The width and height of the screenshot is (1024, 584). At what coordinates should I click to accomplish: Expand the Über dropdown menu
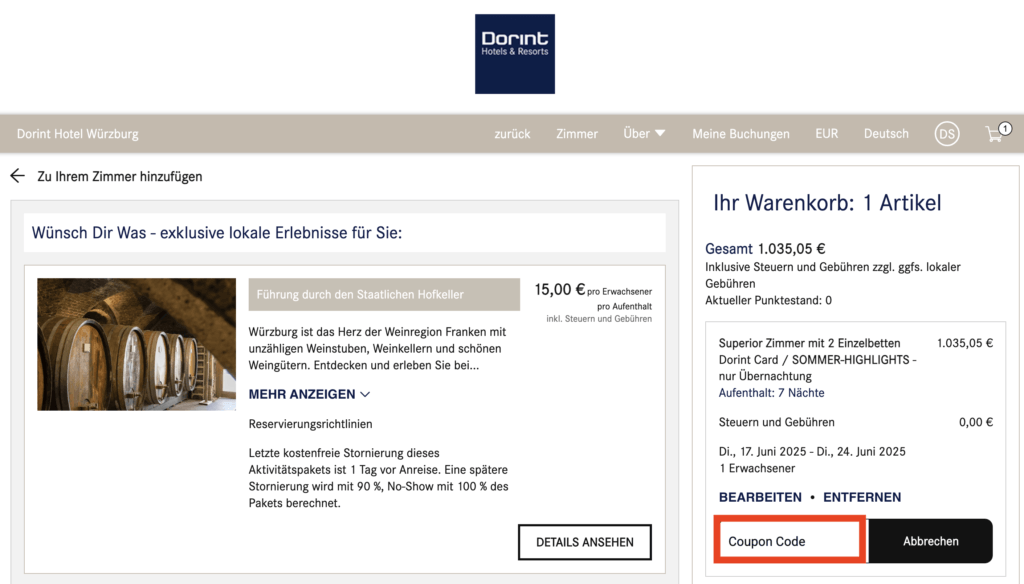644,133
